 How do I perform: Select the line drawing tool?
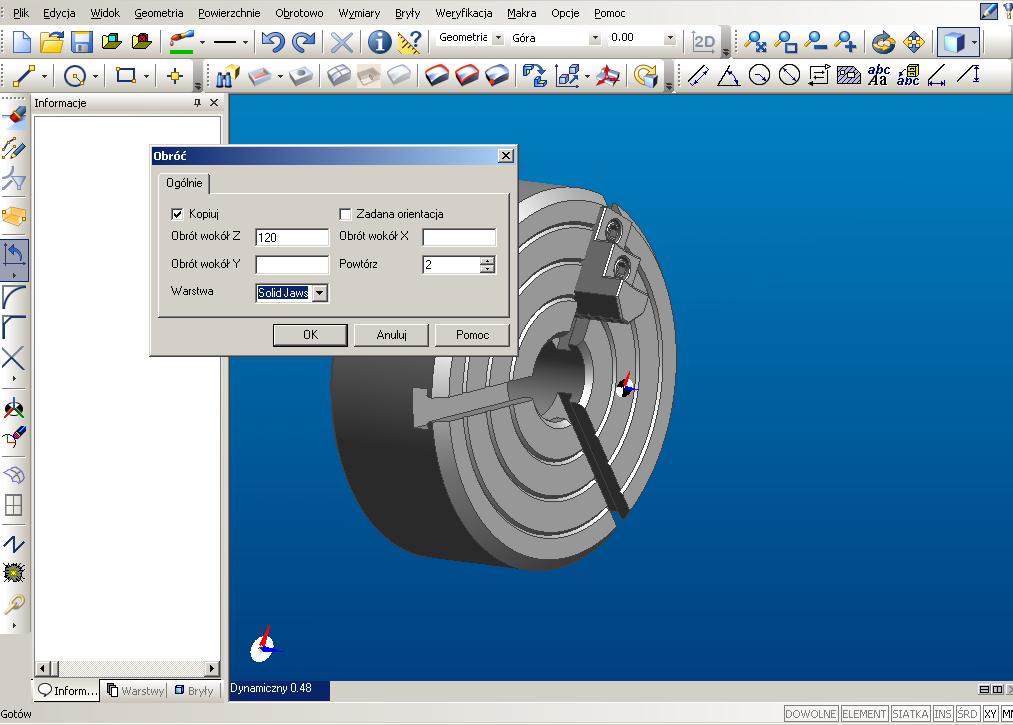coord(24,76)
